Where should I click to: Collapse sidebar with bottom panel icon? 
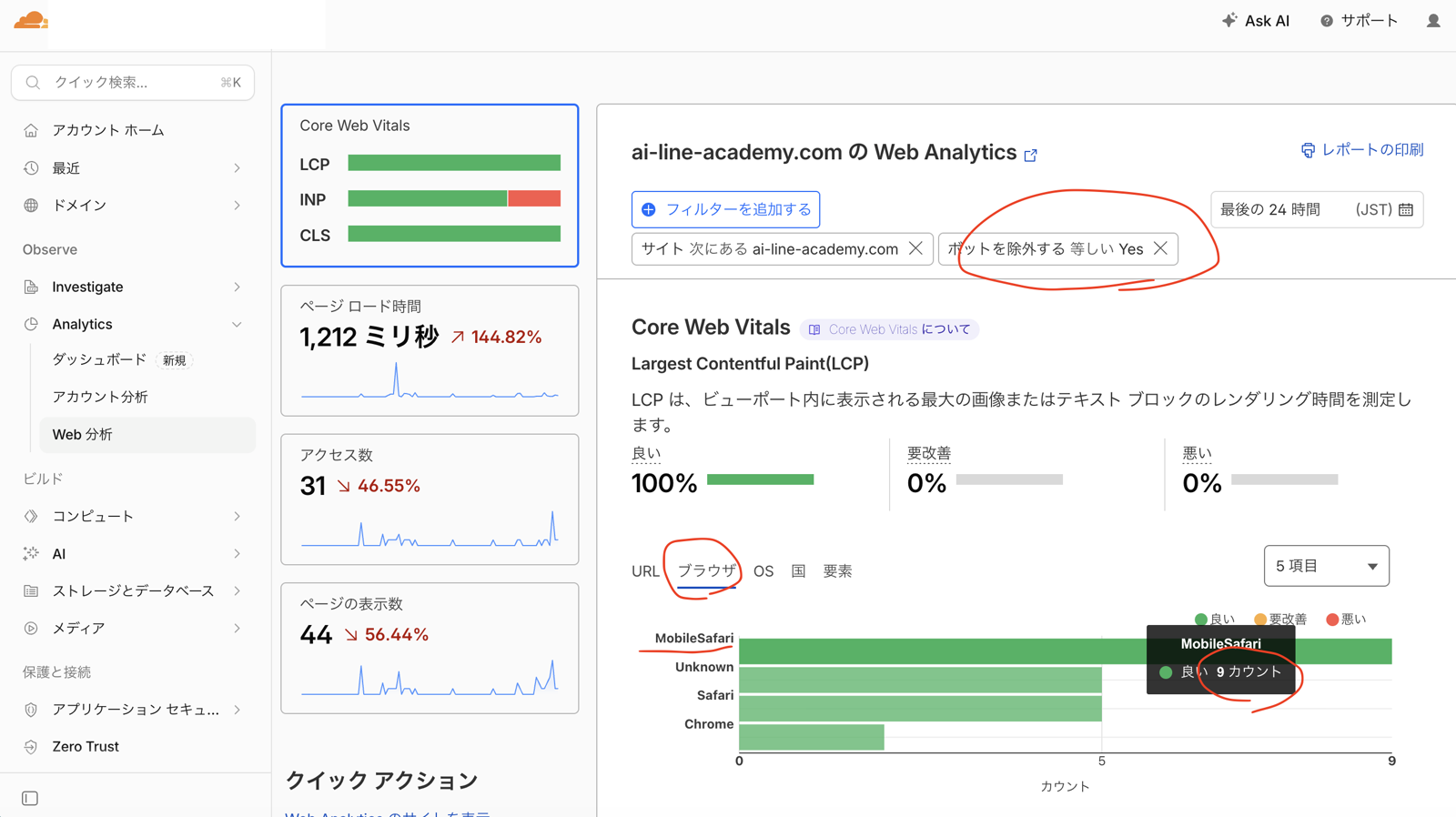coord(30,798)
